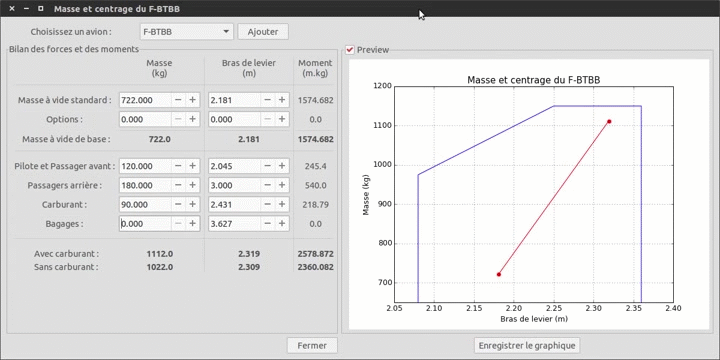Viewport: 720px width, 360px height.
Task: Increase Pilote et Passager avant mass
Action: click(x=192, y=166)
